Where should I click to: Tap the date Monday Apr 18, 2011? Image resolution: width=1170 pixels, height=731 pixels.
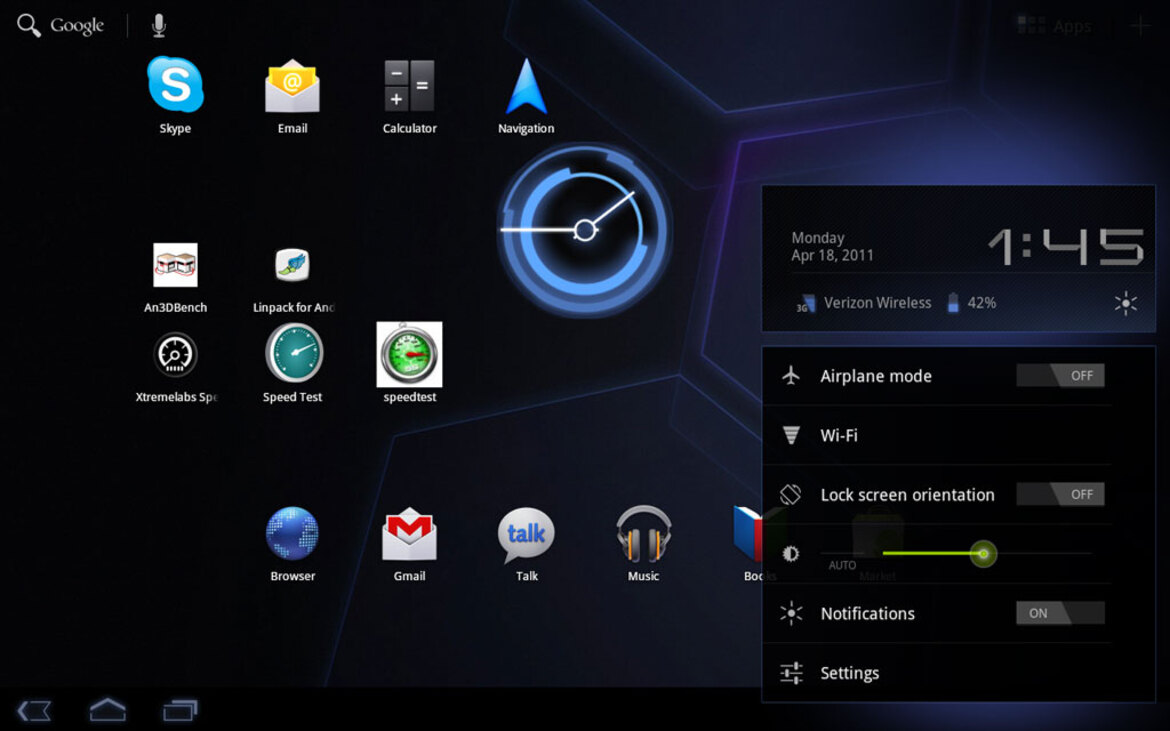[x=833, y=247]
